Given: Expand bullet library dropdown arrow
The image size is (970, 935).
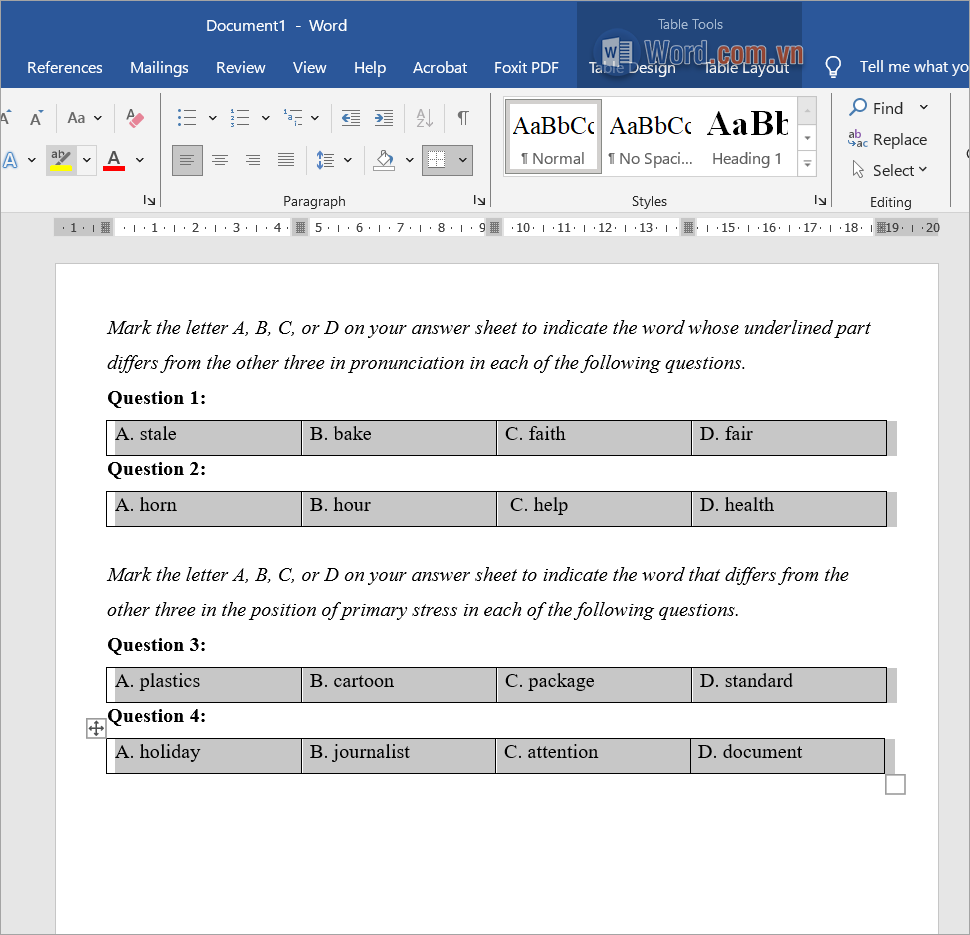Looking at the screenshot, I should tap(212, 118).
